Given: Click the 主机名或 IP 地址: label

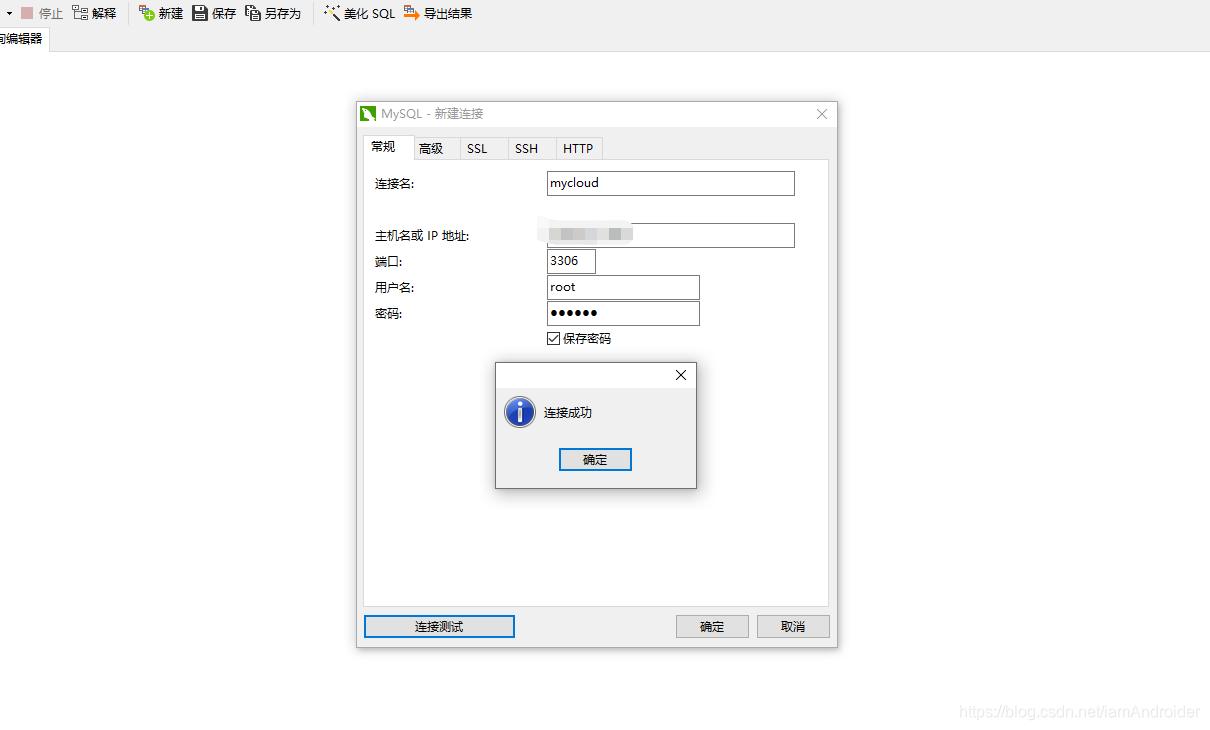Looking at the screenshot, I should (422, 236).
